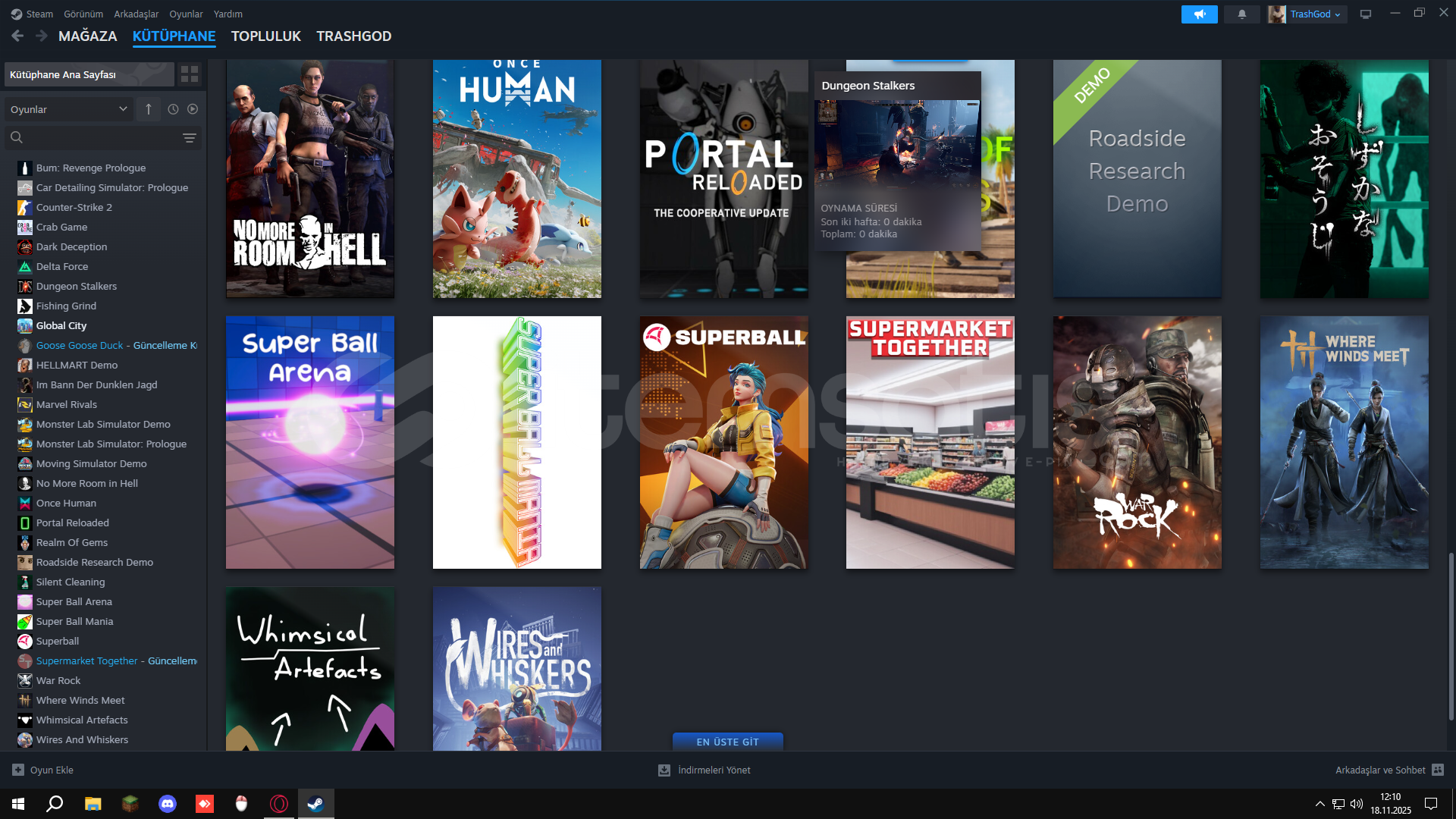Click the friends chat icon at bottom right
Image resolution: width=1456 pixels, height=819 pixels.
click(x=1438, y=770)
